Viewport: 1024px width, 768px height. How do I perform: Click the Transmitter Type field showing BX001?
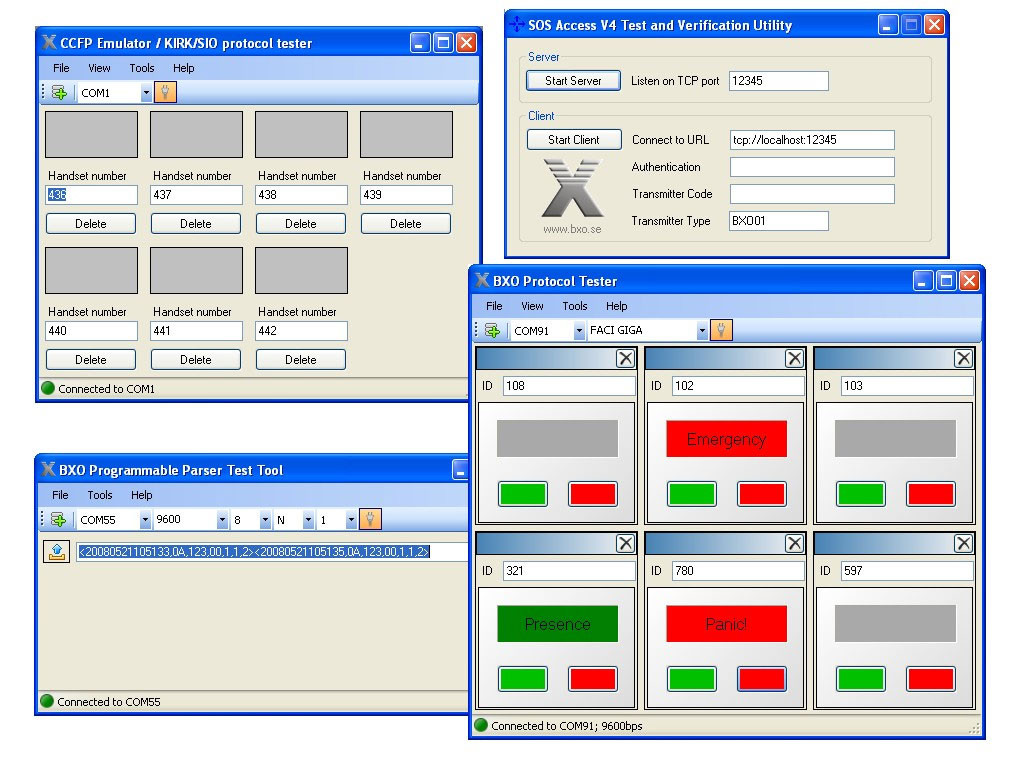pyautogui.click(x=778, y=221)
